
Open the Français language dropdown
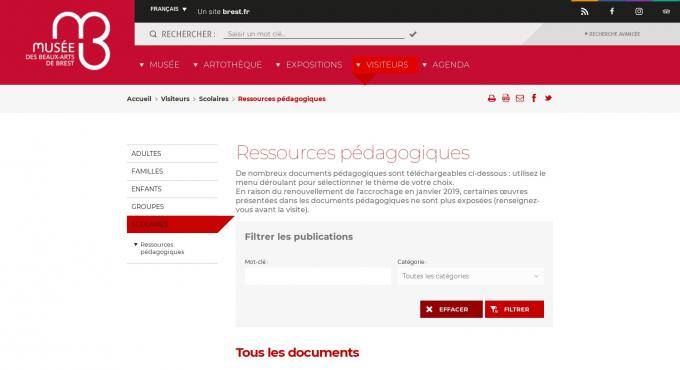168,9
